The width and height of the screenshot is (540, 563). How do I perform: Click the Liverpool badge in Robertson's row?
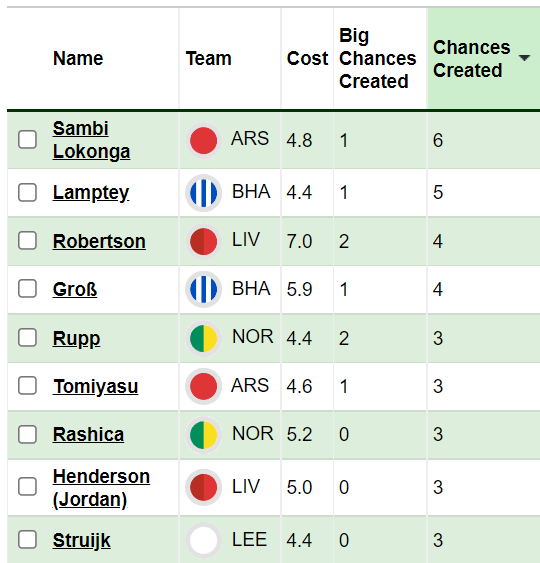[x=203, y=241]
